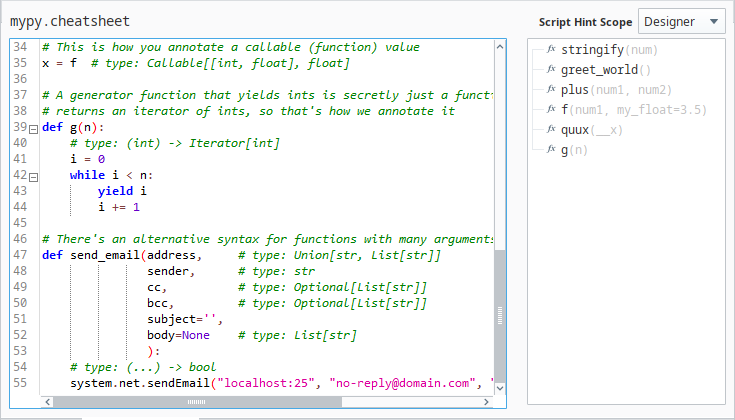Click the 'There's an alternative syntax' comment
735x420 pixels.
coord(267,239)
